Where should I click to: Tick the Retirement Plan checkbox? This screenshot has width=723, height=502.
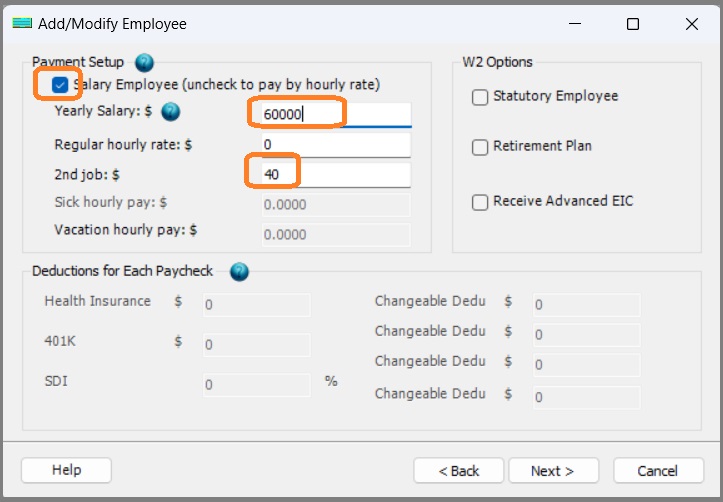tap(480, 147)
